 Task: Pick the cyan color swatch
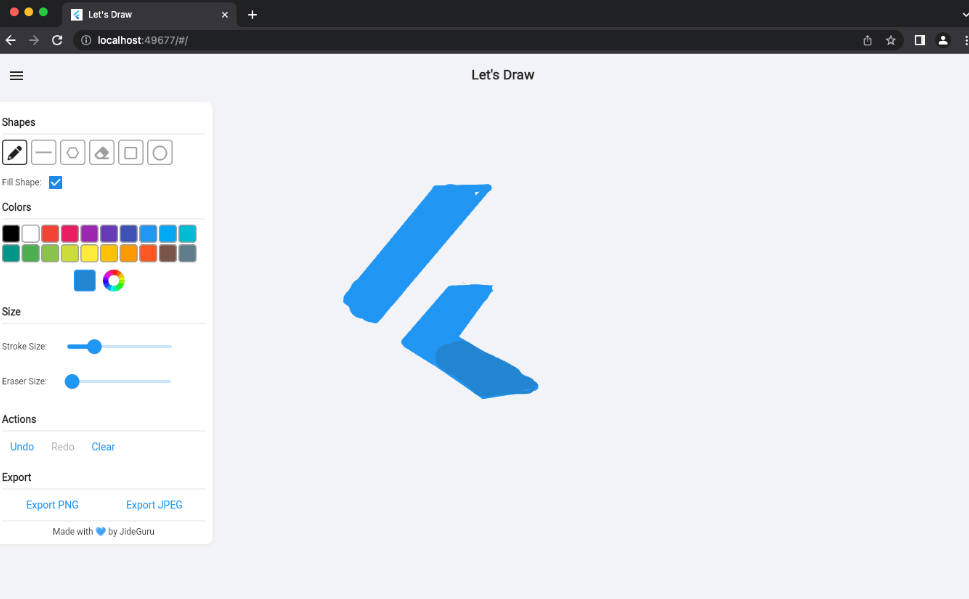click(x=188, y=234)
